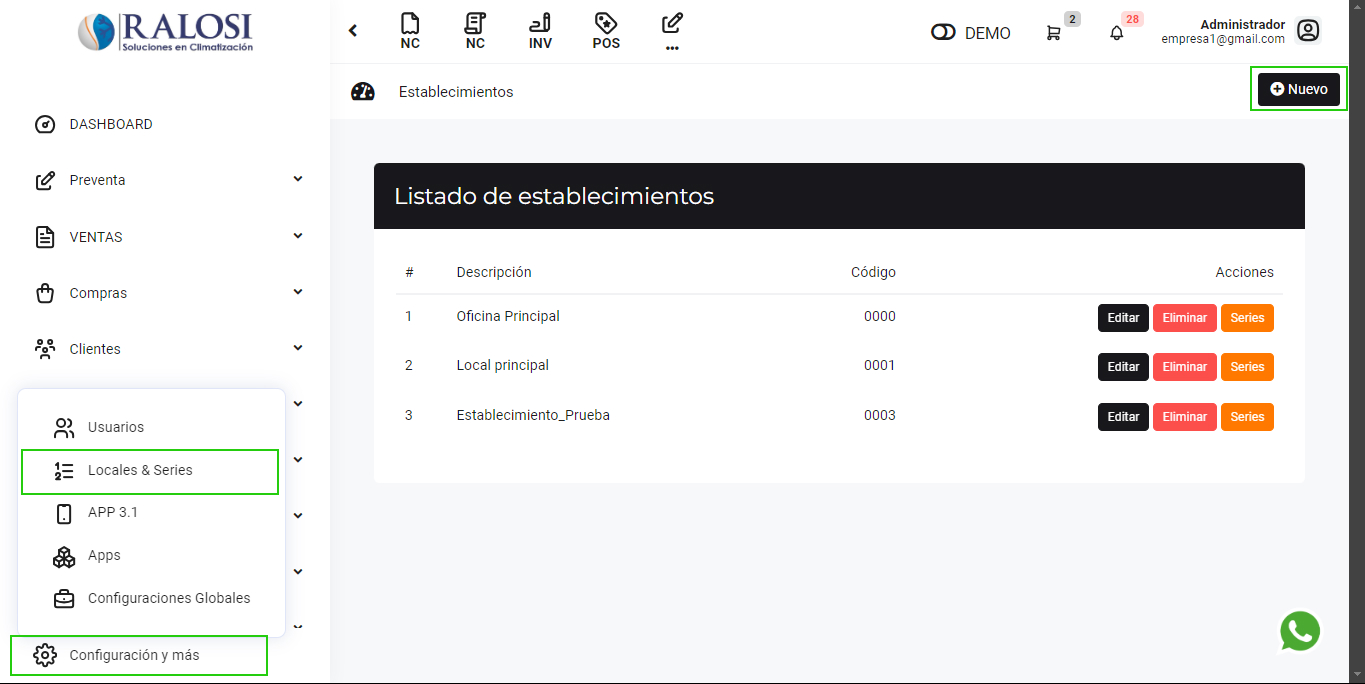Open Series for Local principal
Viewport: 1365px width, 684px height.
click(1247, 367)
